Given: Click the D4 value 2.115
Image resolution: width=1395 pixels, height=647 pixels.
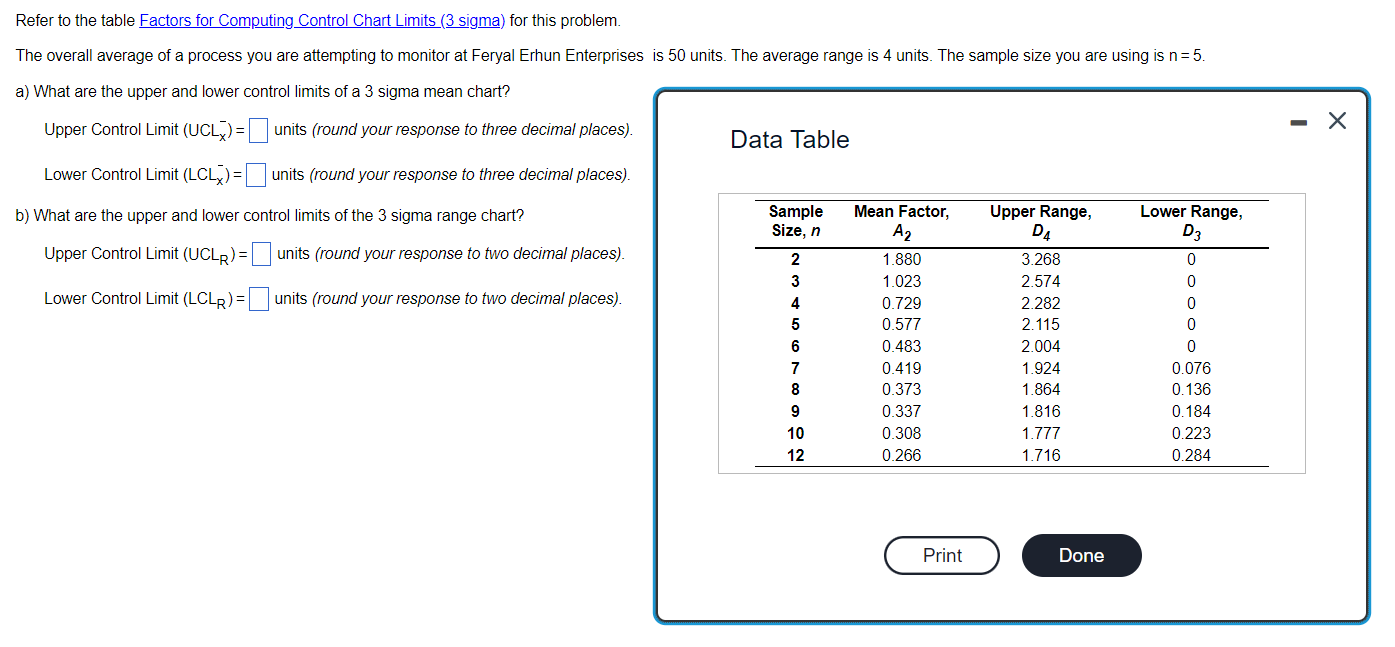Looking at the screenshot, I should tap(1039, 323).
